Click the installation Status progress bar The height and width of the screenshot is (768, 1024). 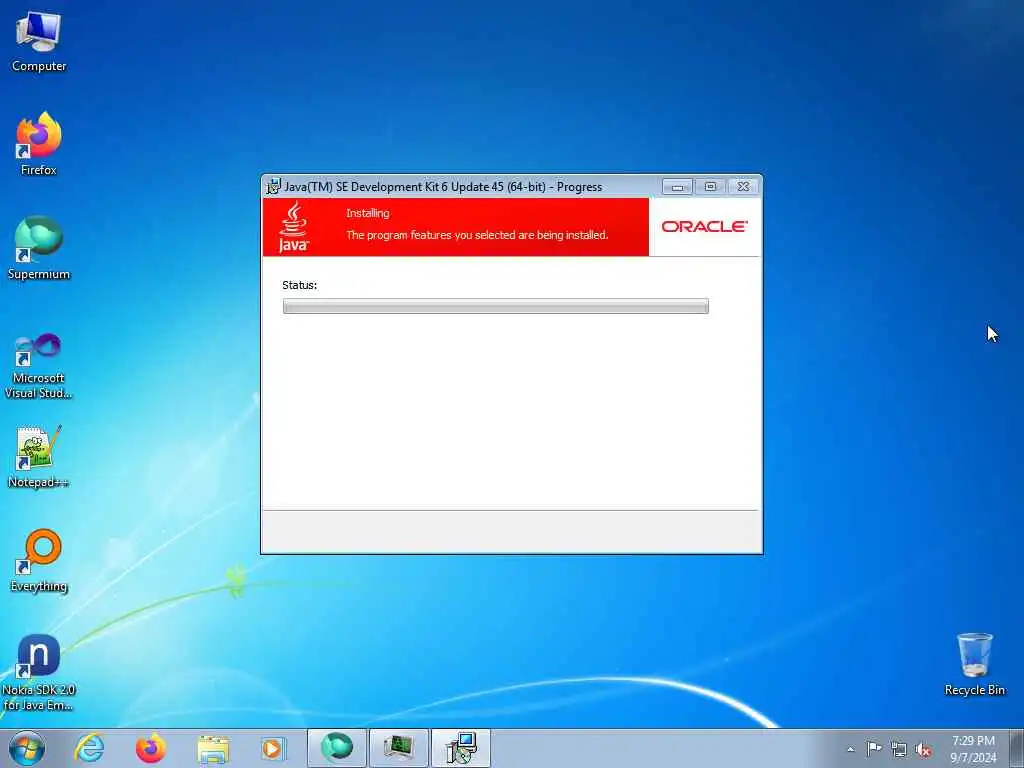(496, 306)
